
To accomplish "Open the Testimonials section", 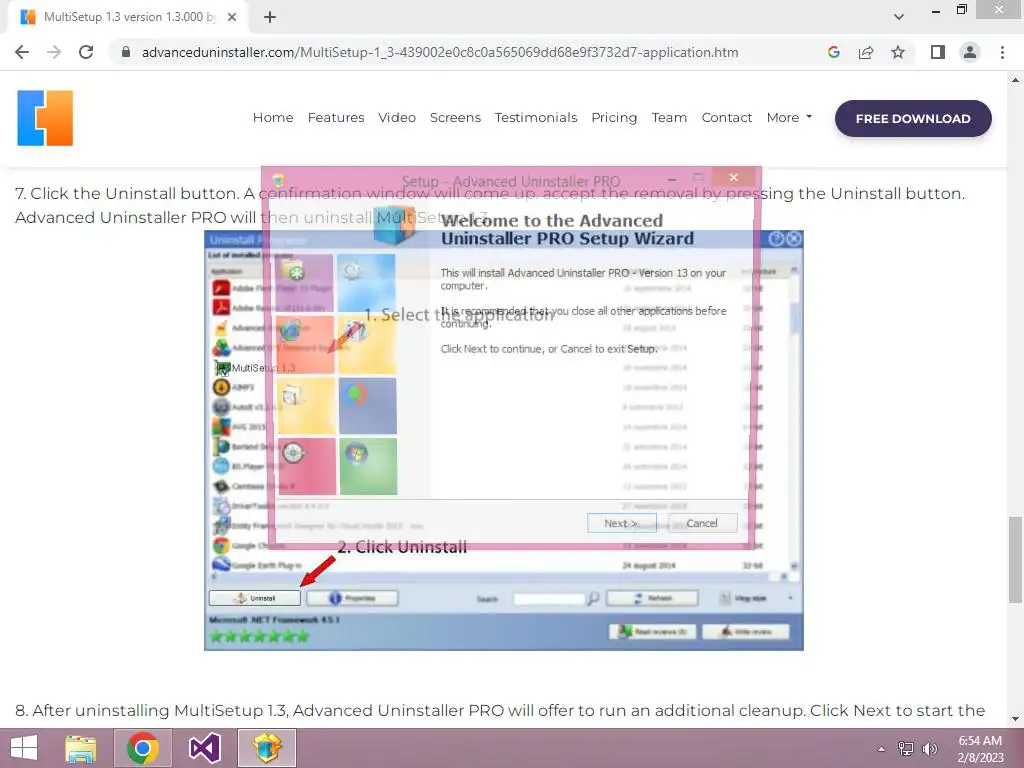I will [x=536, y=118].
